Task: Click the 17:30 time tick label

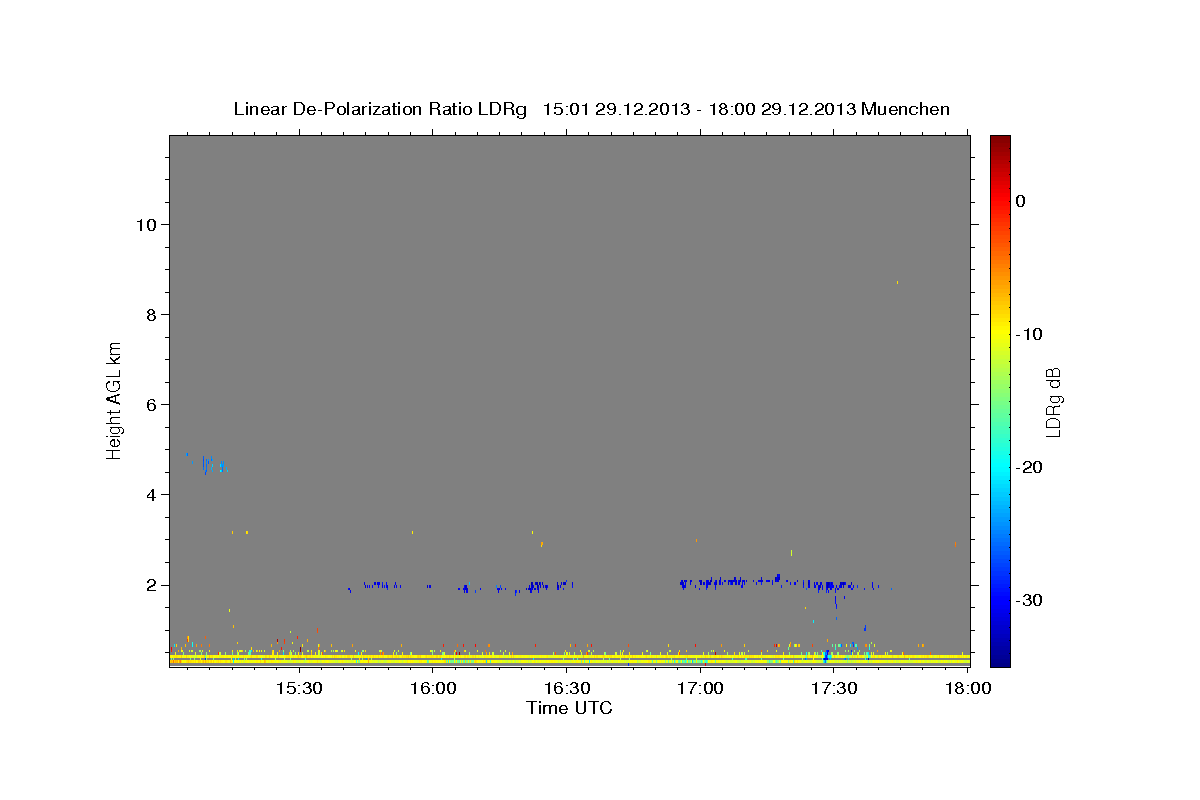Action: tap(834, 689)
